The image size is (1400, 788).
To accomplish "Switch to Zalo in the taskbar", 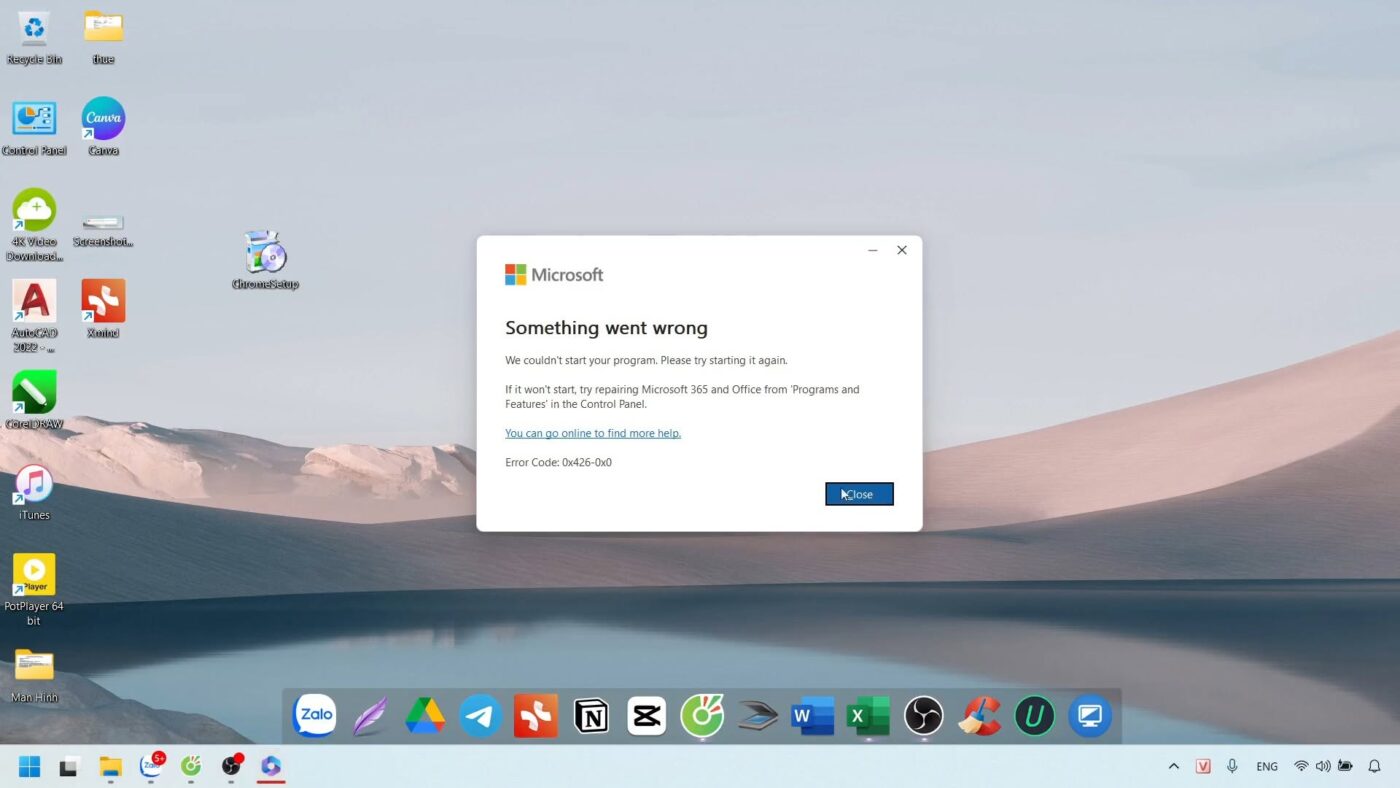I will pyautogui.click(x=151, y=766).
